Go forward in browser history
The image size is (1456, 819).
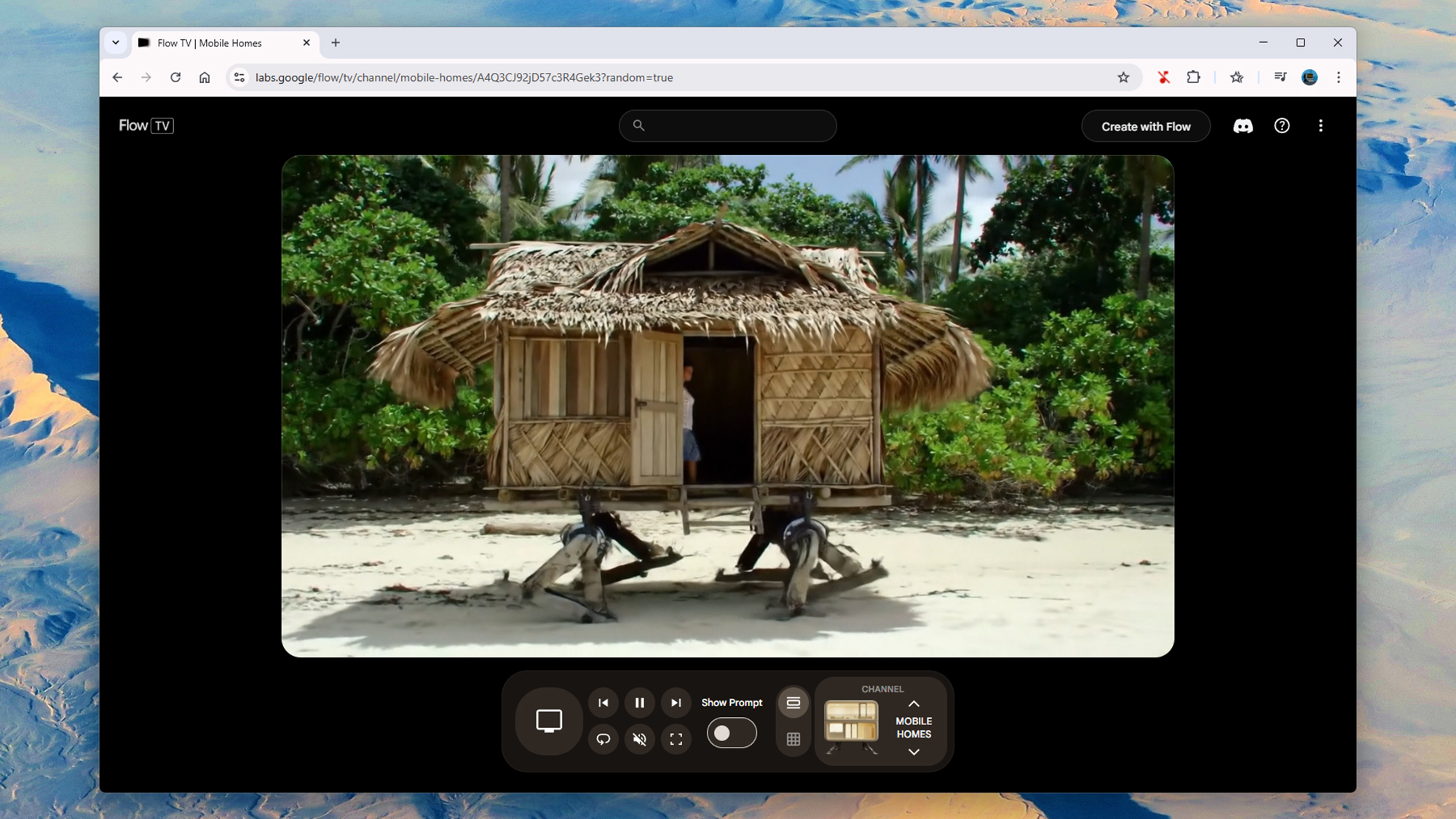(146, 77)
